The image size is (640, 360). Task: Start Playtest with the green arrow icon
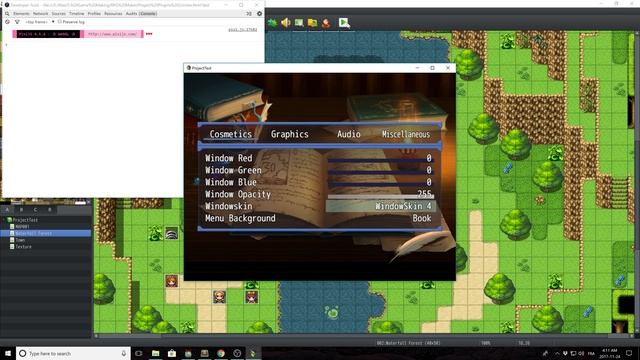coord(344,23)
